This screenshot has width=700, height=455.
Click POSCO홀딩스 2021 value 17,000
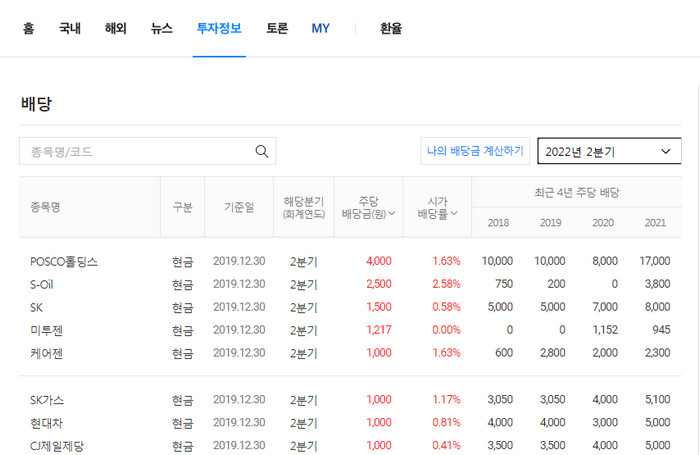(654, 261)
